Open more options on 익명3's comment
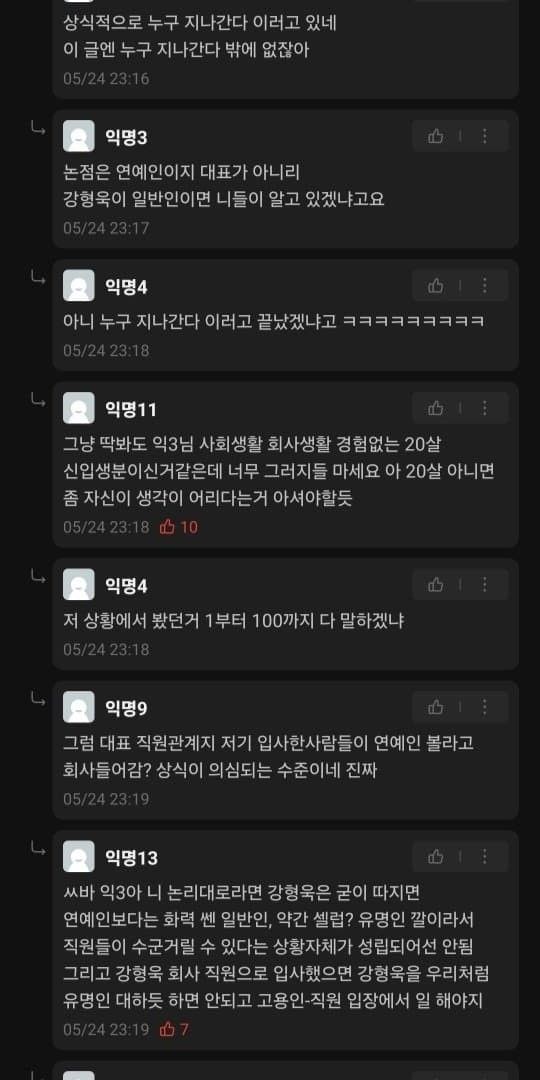This screenshot has width=540, height=1080. pyautogui.click(x=484, y=136)
